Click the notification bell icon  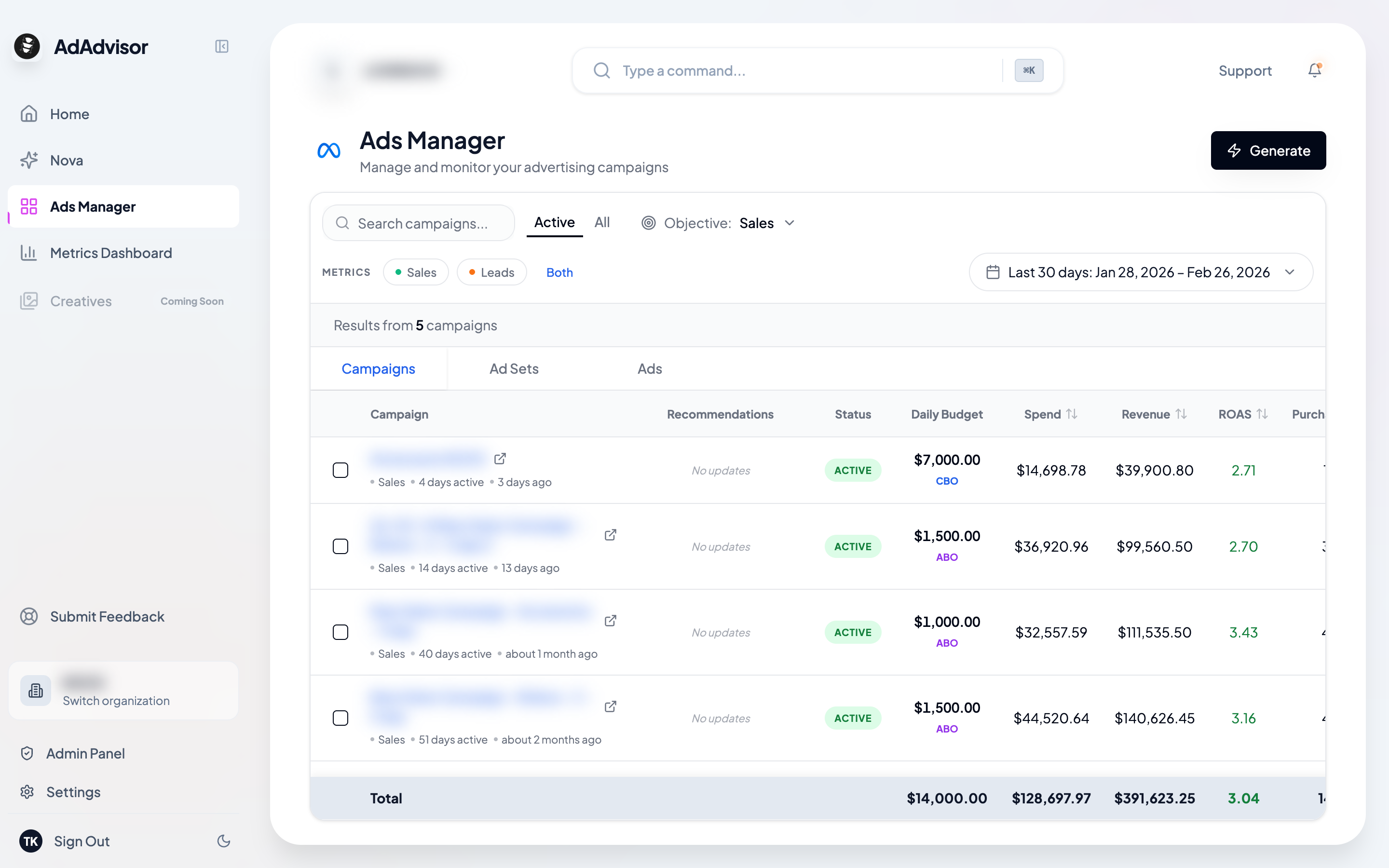1314,70
